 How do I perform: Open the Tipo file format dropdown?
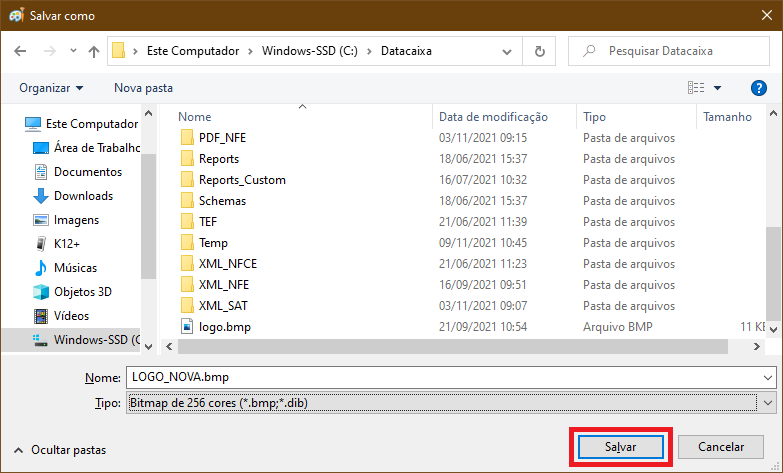point(767,402)
